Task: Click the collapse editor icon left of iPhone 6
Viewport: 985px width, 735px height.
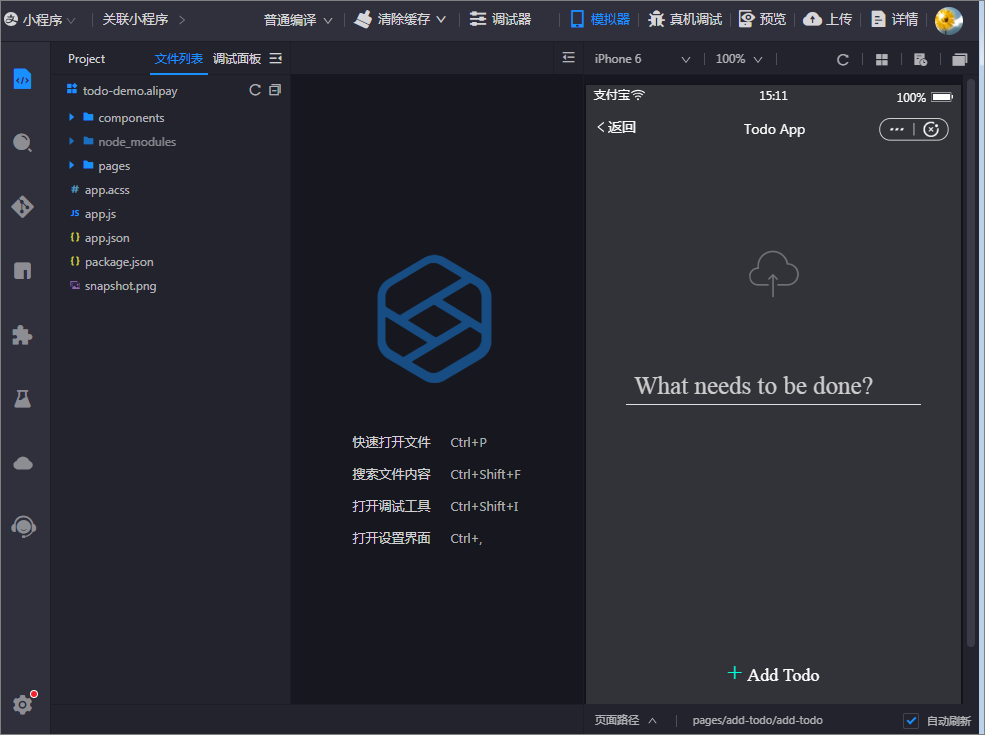Action: point(569,58)
